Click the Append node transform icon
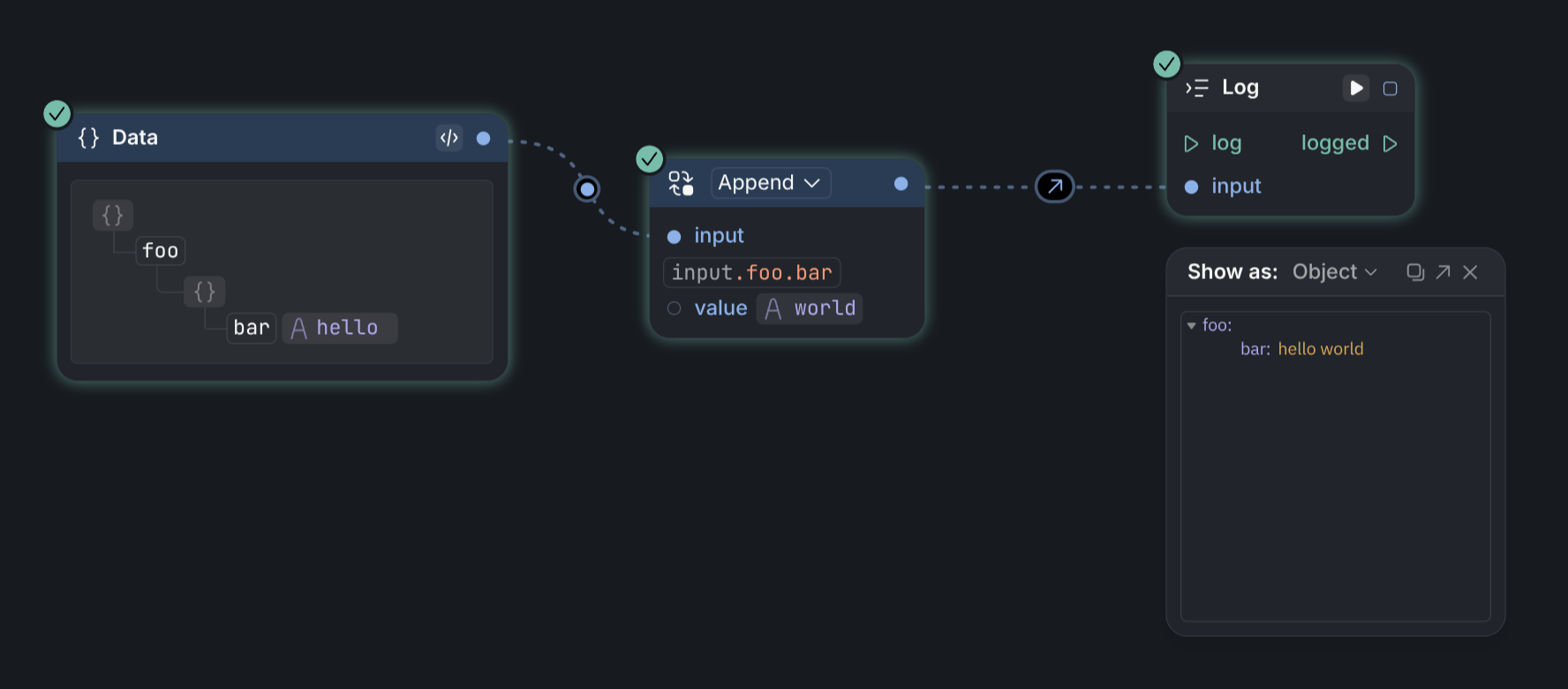1568x689 pixels. click(x=681, y=183)
